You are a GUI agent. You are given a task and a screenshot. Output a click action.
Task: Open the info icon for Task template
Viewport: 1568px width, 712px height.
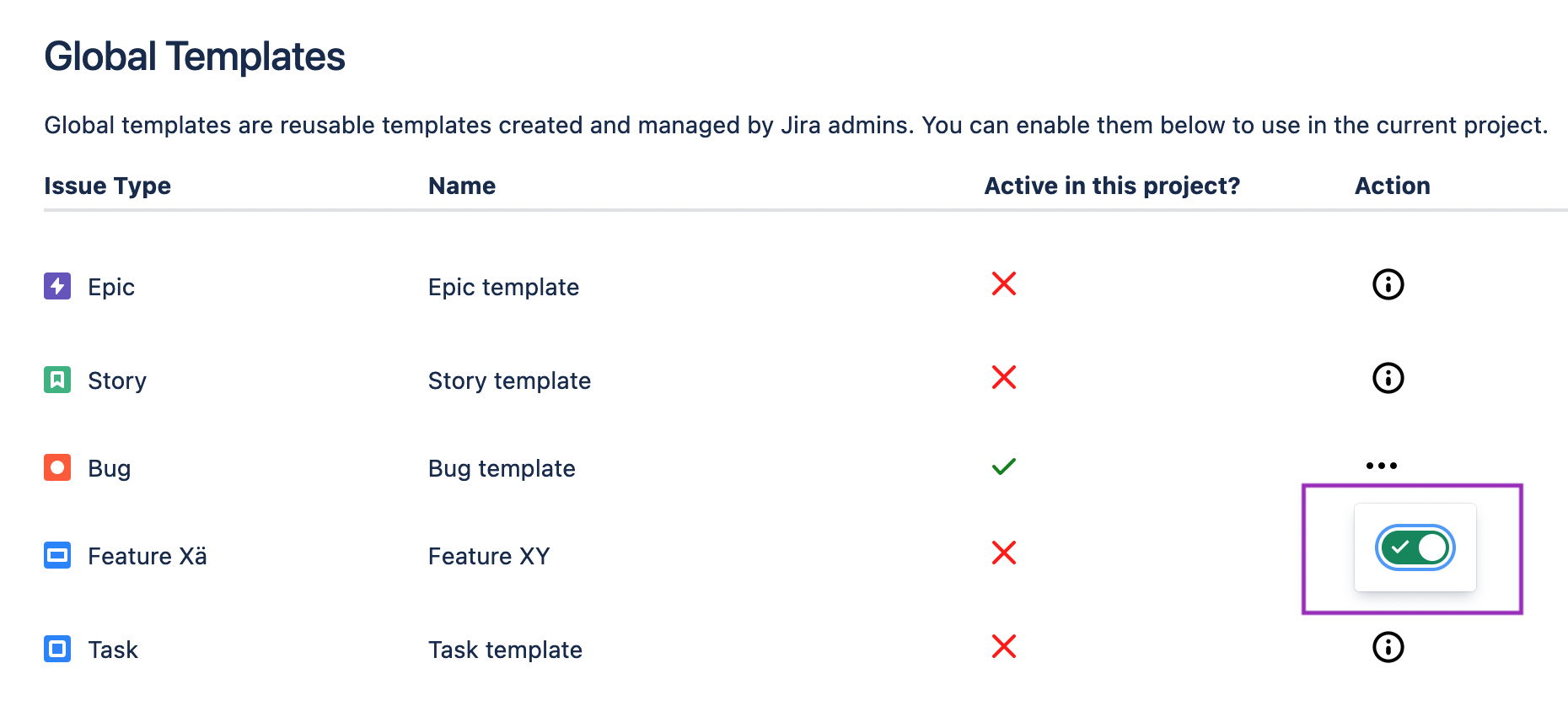[x=1388, y=648]
